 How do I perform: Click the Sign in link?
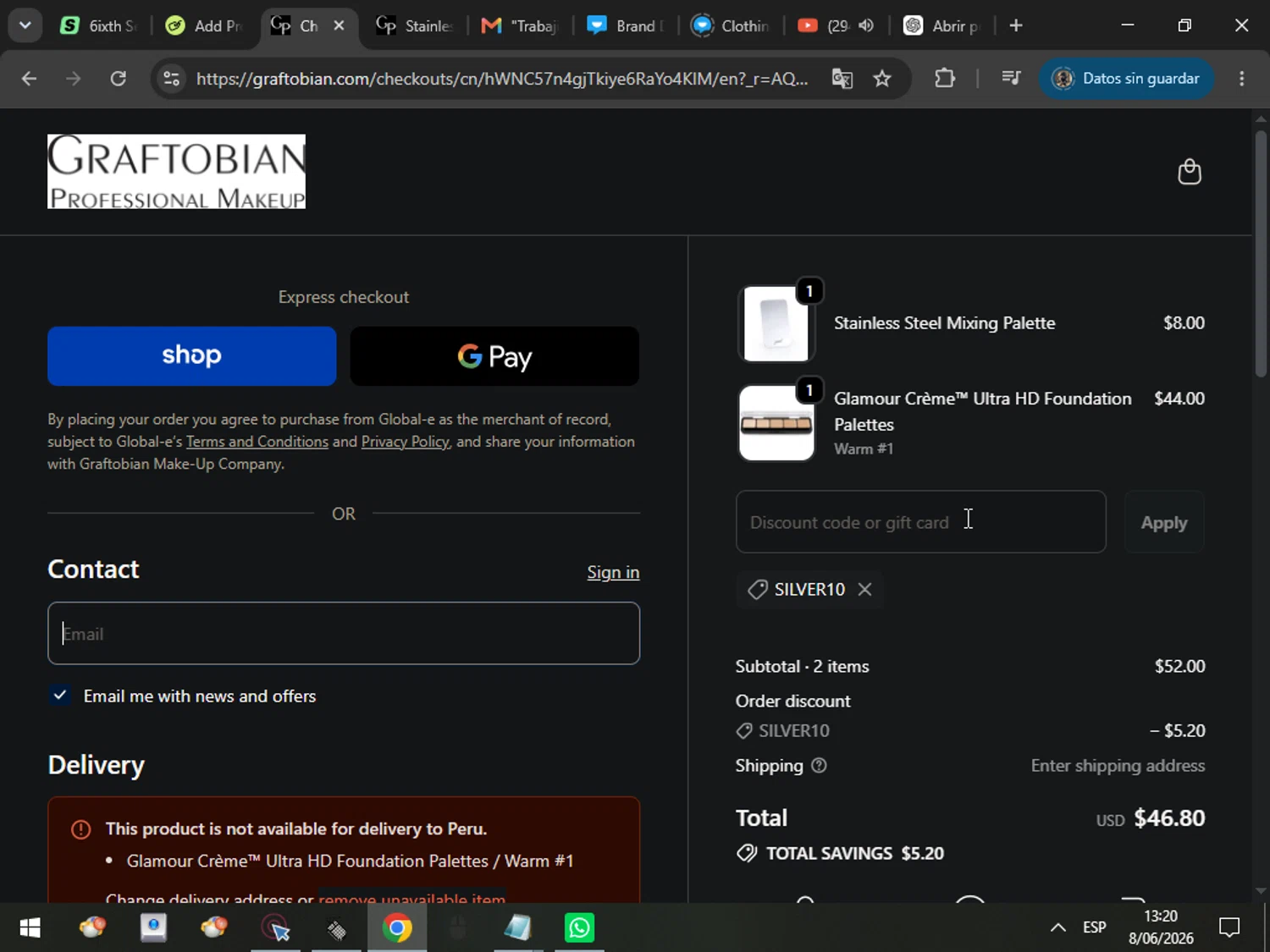[x=613, y=572]
